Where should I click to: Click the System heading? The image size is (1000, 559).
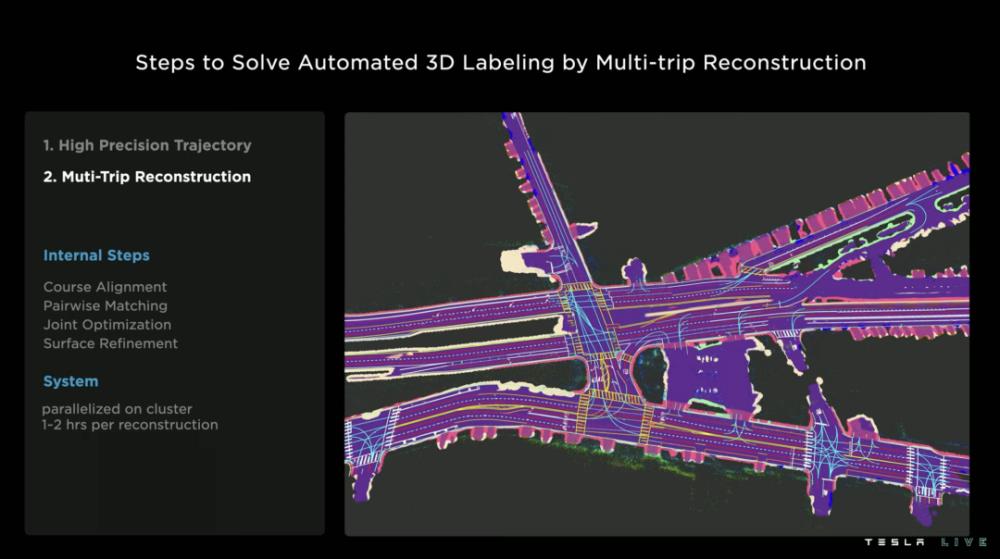71,381
